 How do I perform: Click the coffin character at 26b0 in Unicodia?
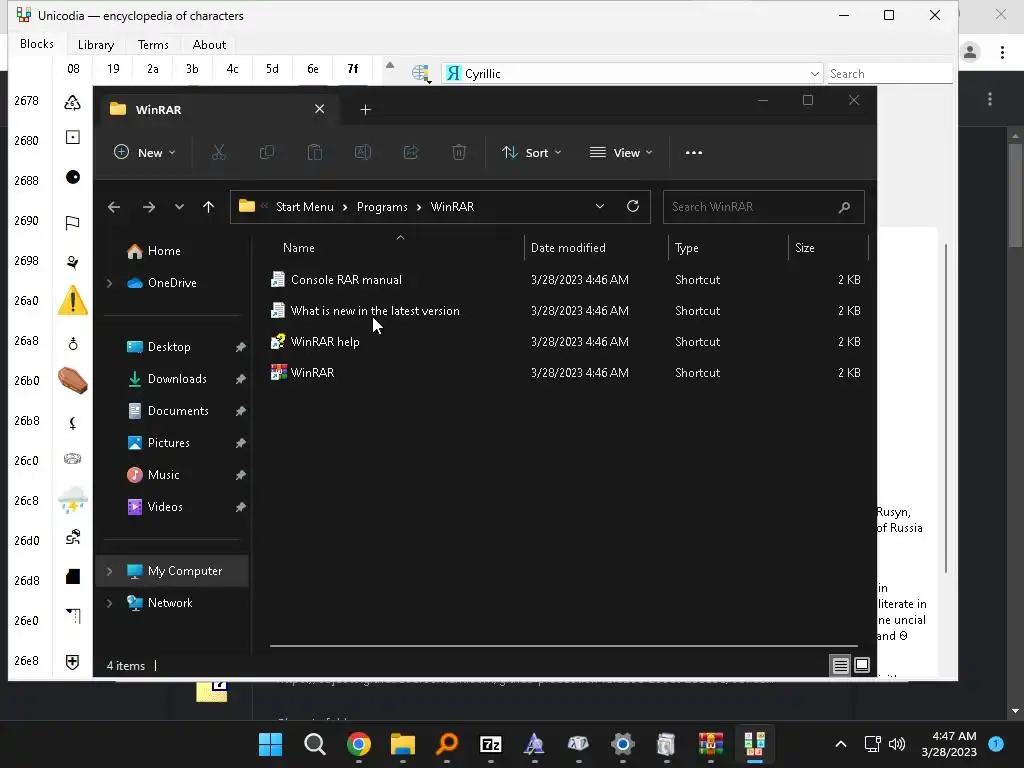pyautogui.click(x=72, y=381)
